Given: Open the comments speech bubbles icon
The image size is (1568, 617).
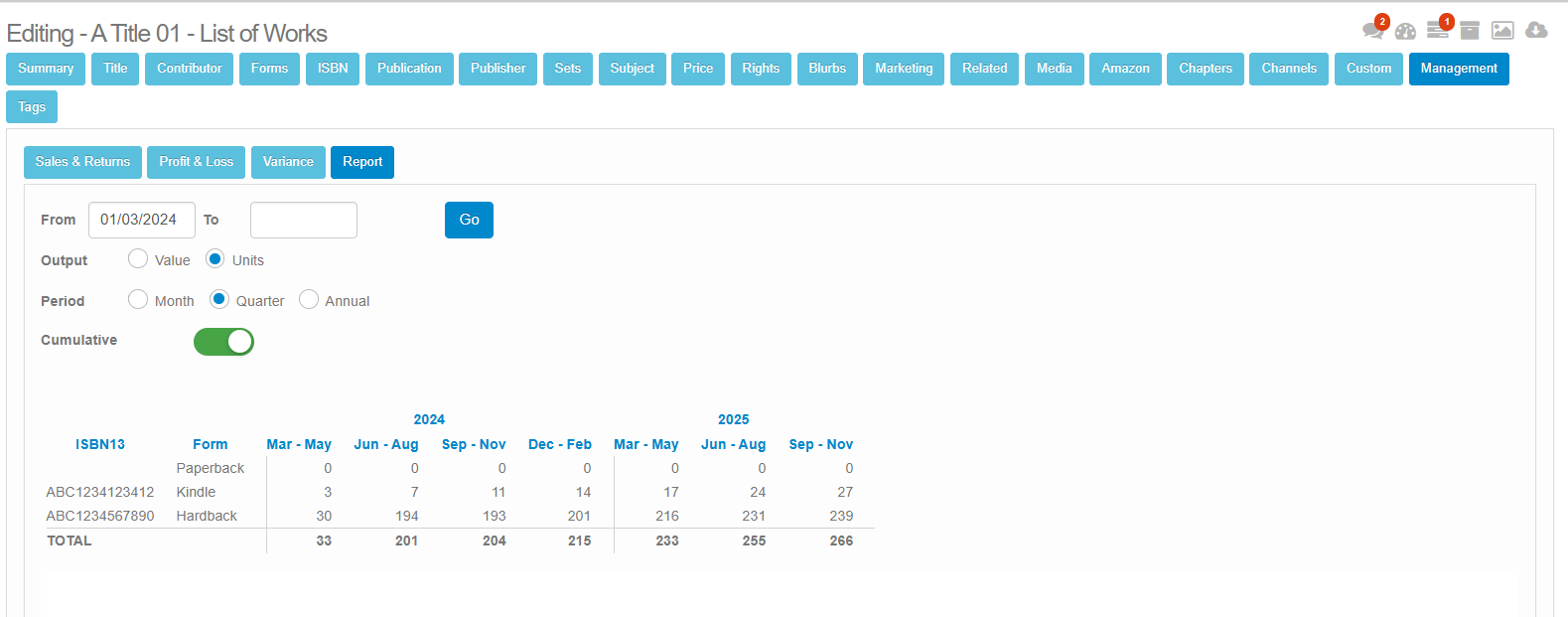Looking at the screenshot, I should point(1373,31).
